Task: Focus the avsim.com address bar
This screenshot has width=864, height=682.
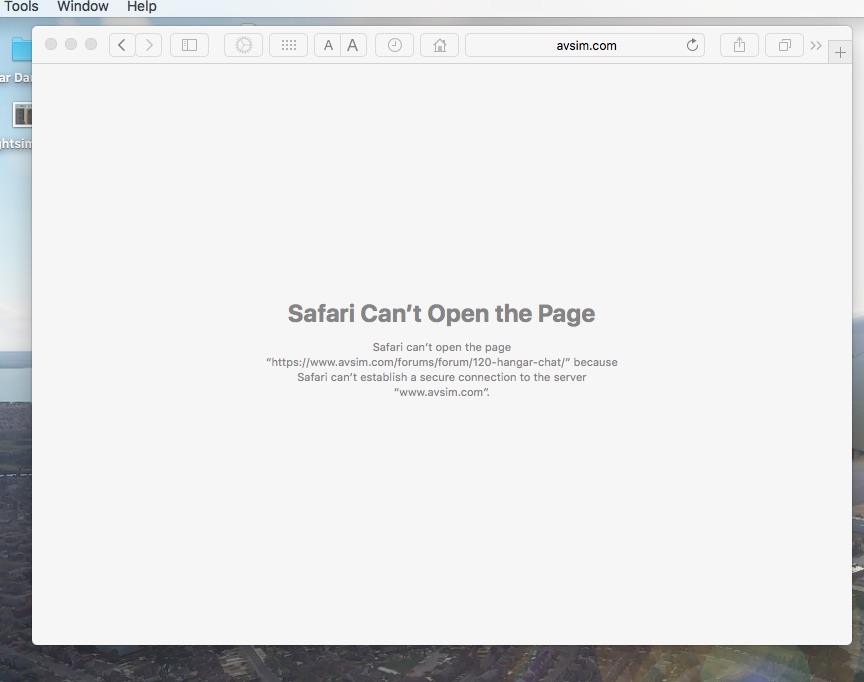Action: [x=585, y=45]
